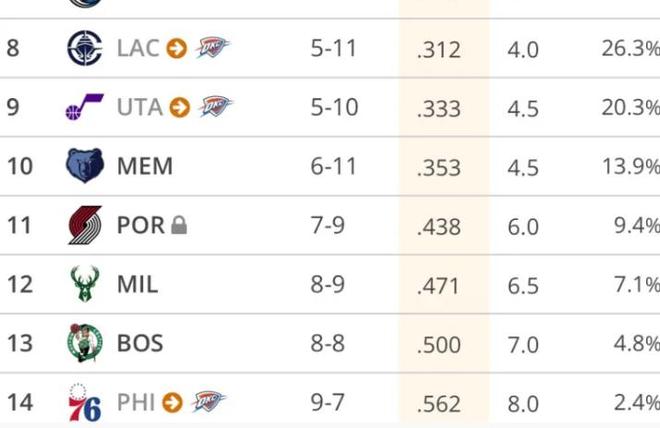Click the Thunder logo in PHI row

[208, 402]
